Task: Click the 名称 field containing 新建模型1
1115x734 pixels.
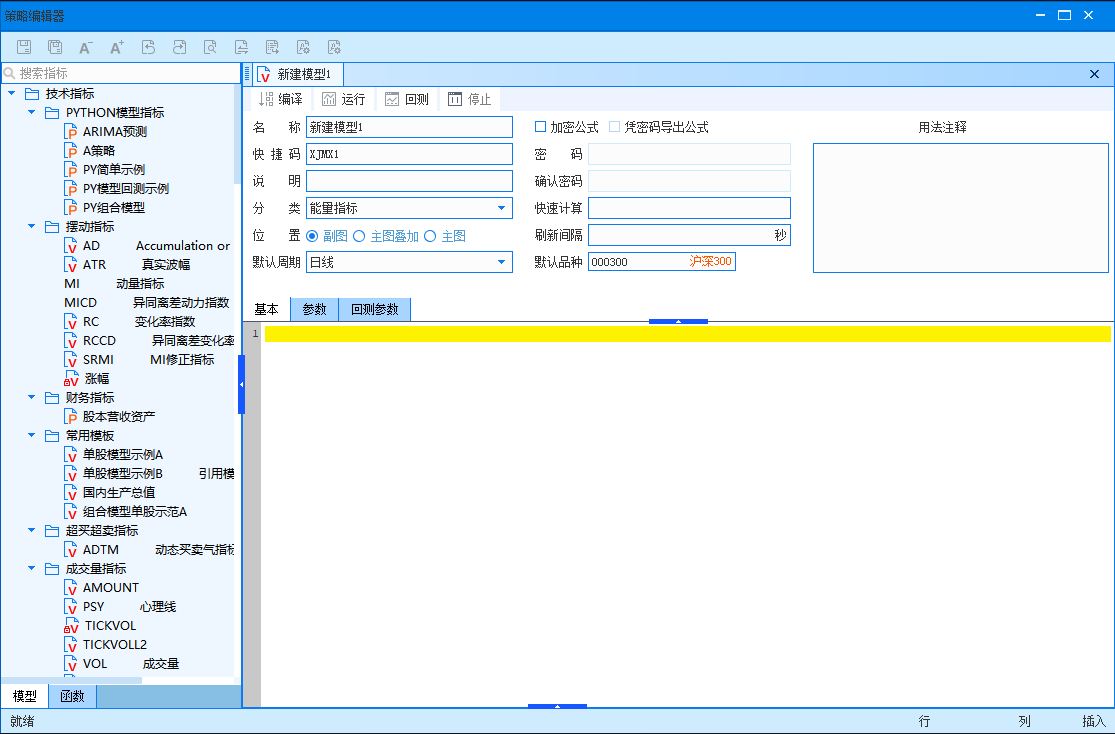Action: [x=410, y=127]
